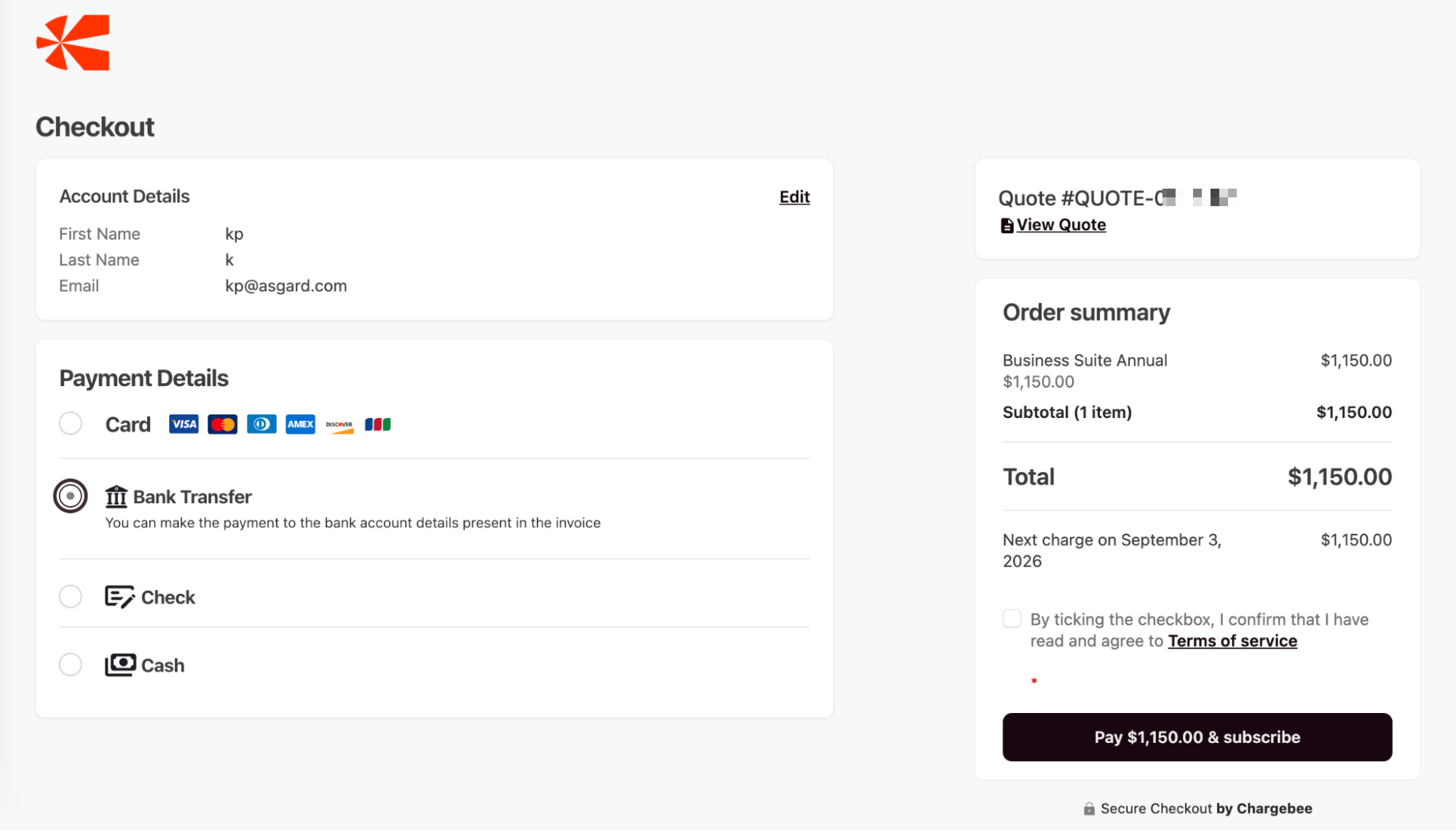Screen dimensions: 1456x831
Task: Edit the Account Details
Action: [794, 197]
